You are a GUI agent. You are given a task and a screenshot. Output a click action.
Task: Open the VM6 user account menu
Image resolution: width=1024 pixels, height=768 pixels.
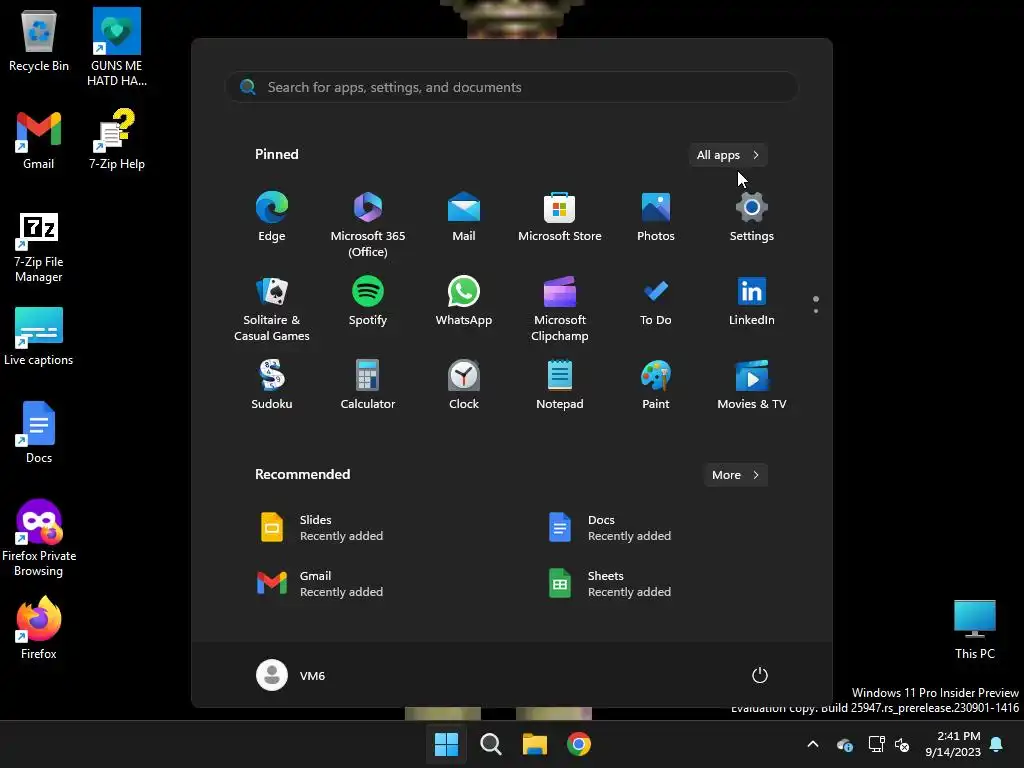point(291,675)
